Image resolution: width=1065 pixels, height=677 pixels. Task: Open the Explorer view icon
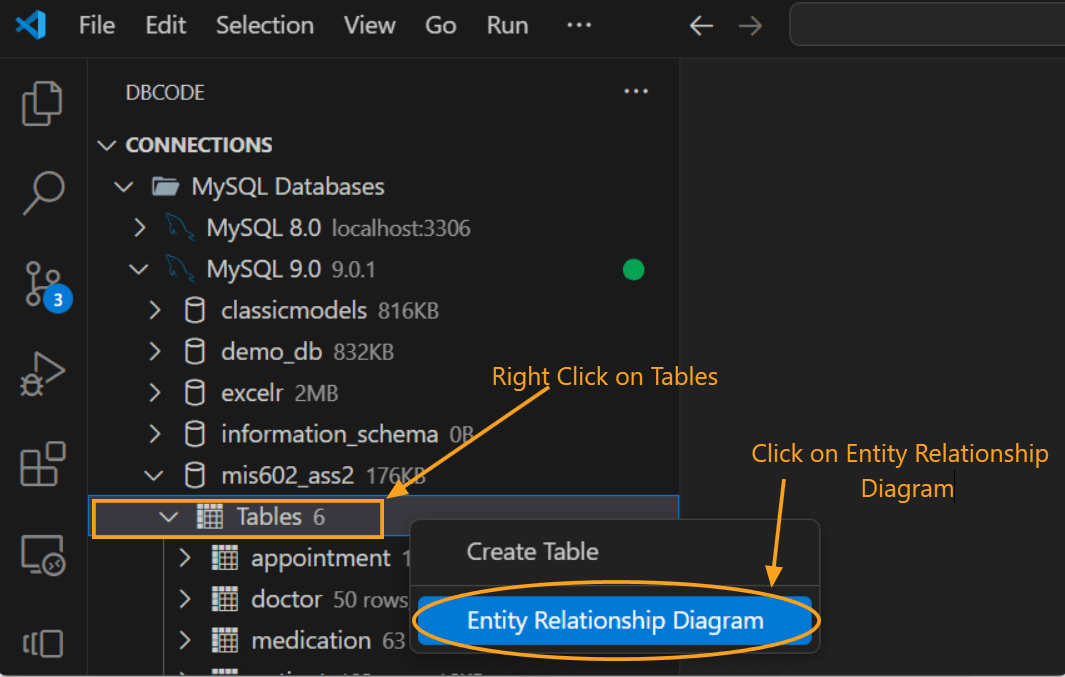coord(42,103)
